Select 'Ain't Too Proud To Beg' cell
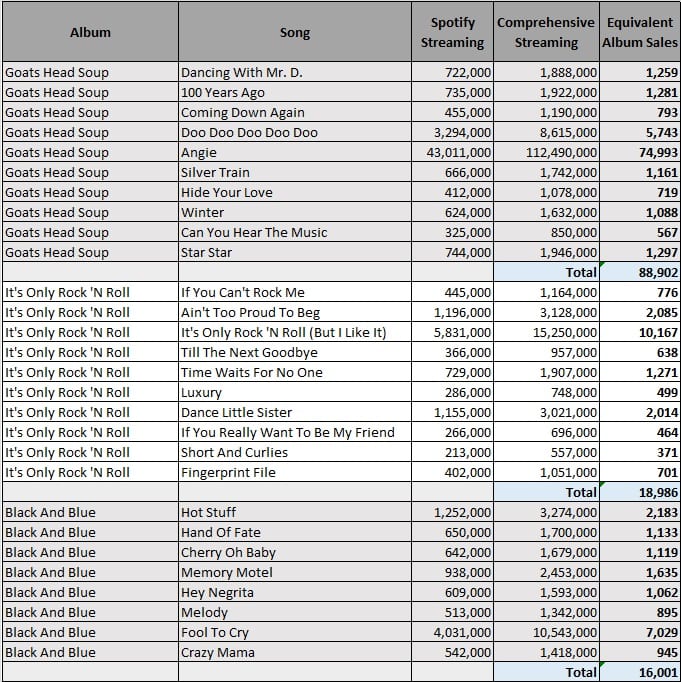 (x=295, y=312)
